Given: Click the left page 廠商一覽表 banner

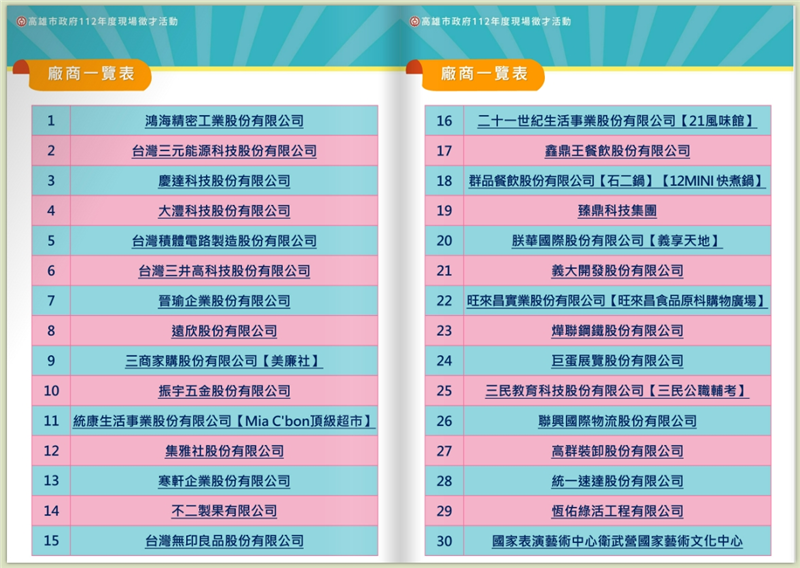Looking at the screenshot, I should point(90,75).
